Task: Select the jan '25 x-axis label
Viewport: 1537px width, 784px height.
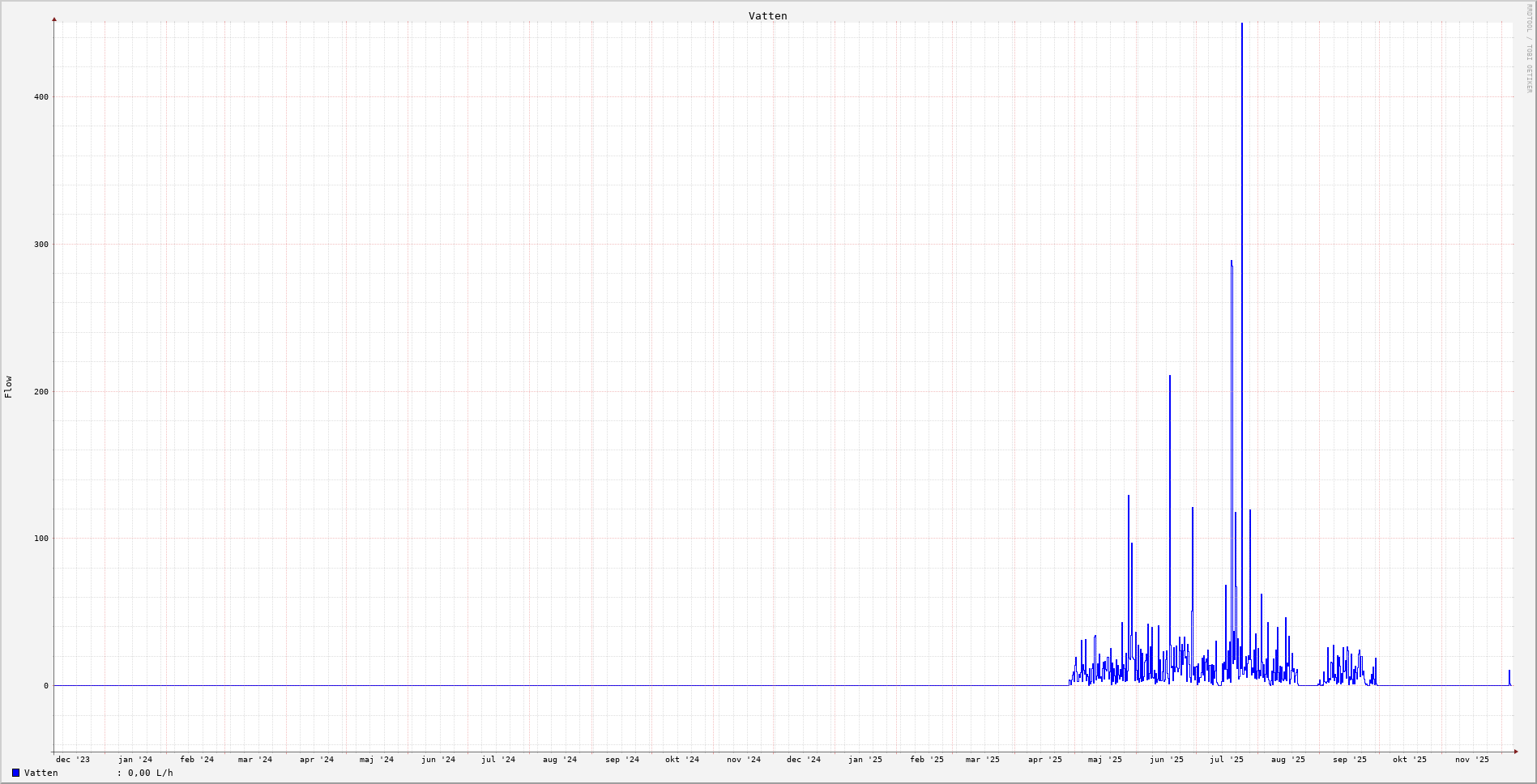Action: click(x=865, y=760)
